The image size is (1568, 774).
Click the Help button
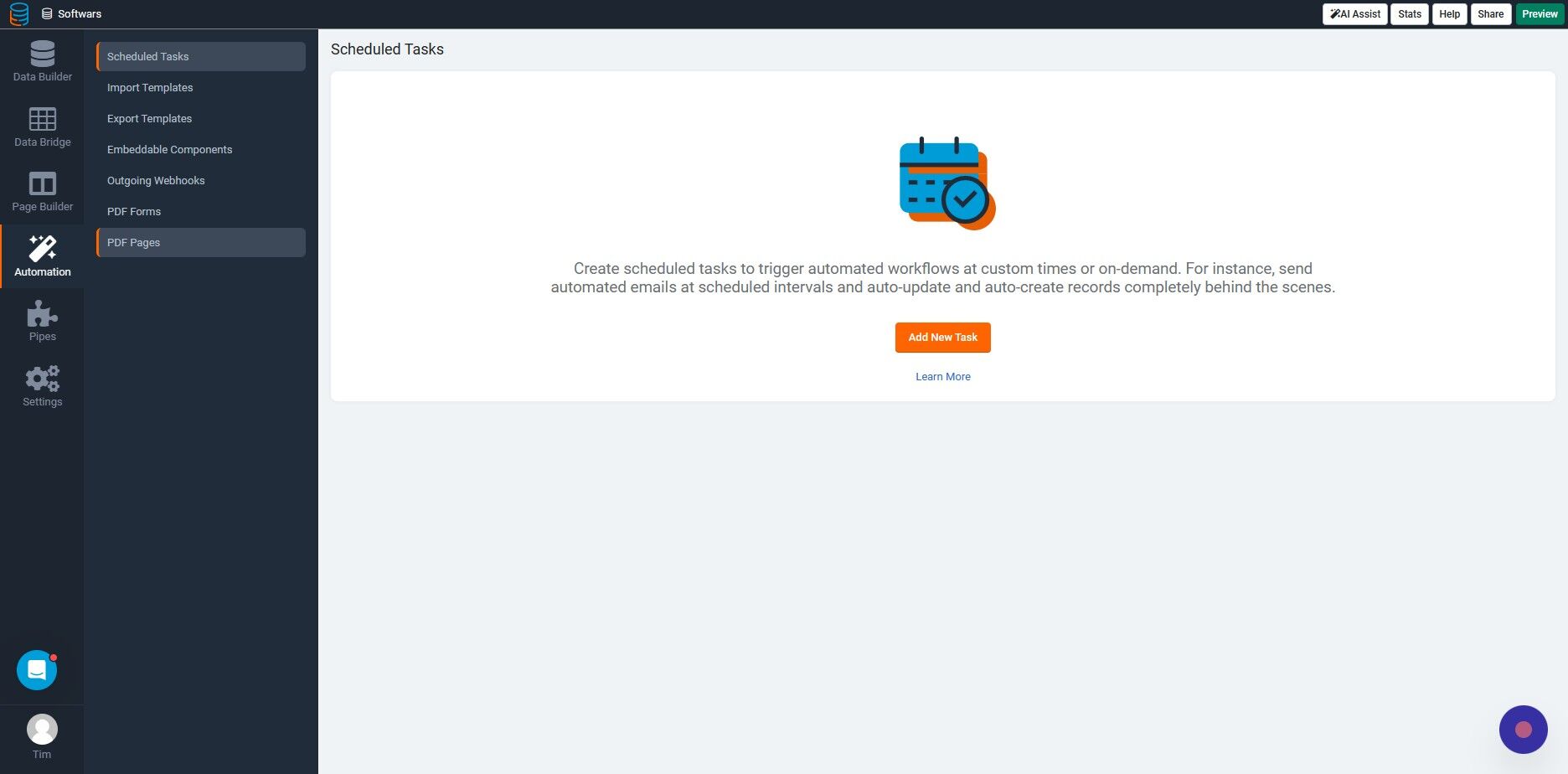[1448, 13]
